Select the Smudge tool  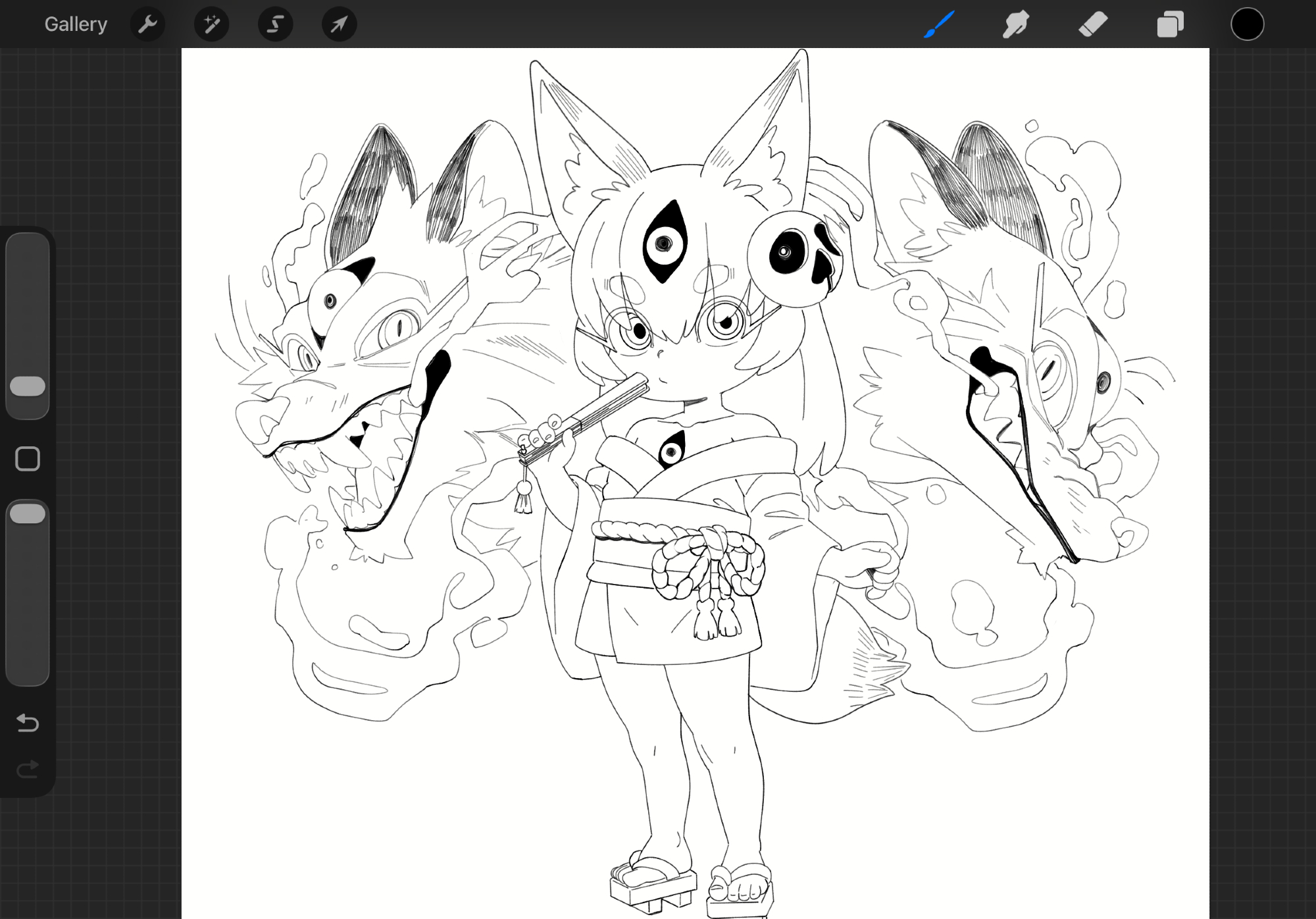1016,25
